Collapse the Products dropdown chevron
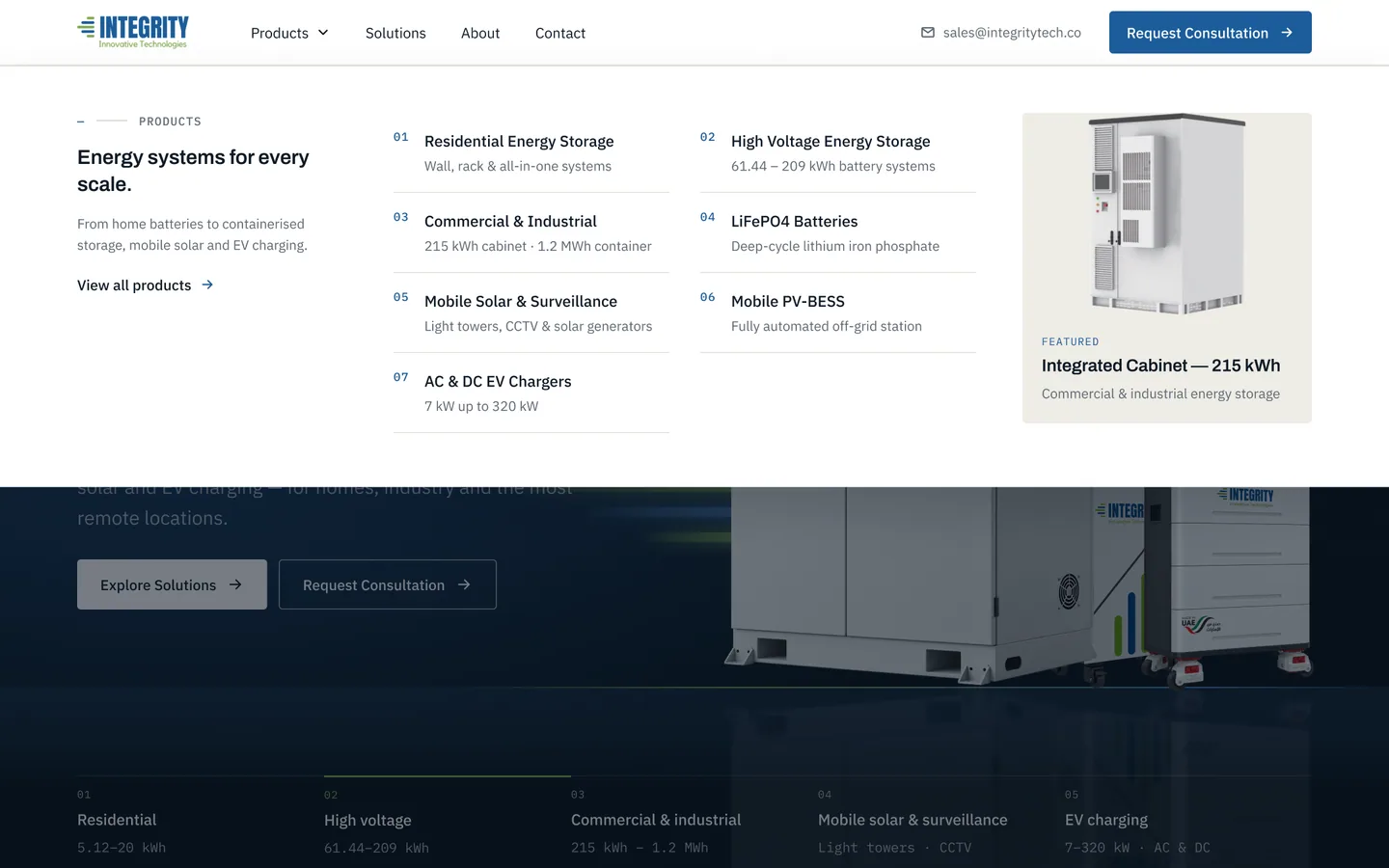Viewport: 1389px width, 868px height. point(323,33)
